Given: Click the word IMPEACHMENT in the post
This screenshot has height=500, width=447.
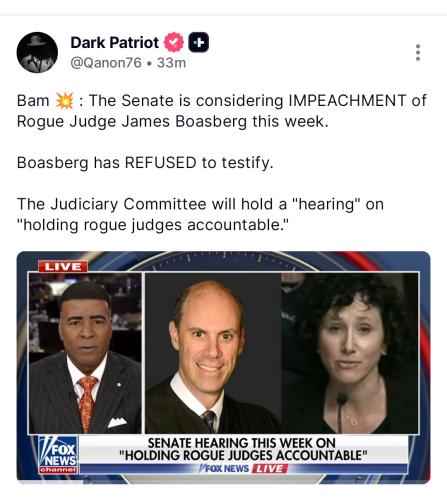Looking at the screenshot, I should [x=347, y=101].
